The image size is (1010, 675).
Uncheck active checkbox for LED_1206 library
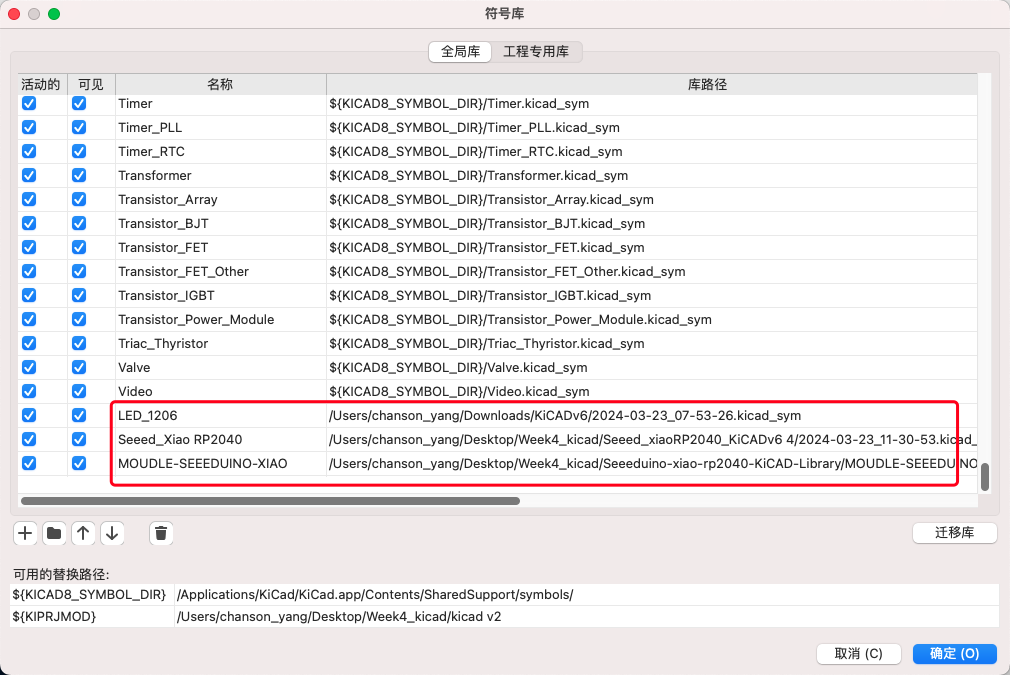point(29,415)
